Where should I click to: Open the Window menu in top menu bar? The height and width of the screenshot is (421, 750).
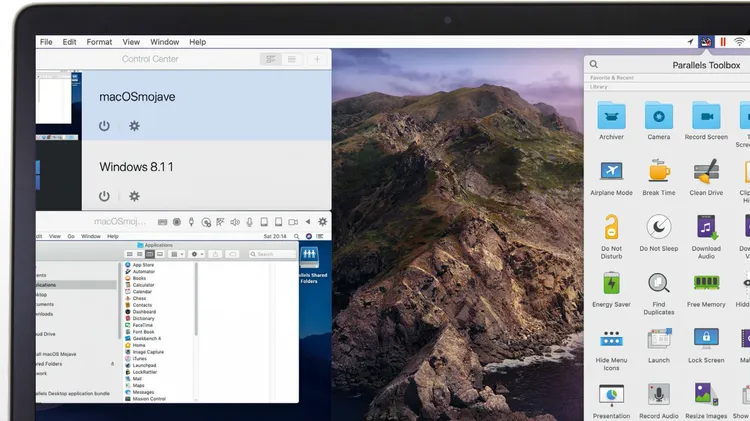coord(164,42)
